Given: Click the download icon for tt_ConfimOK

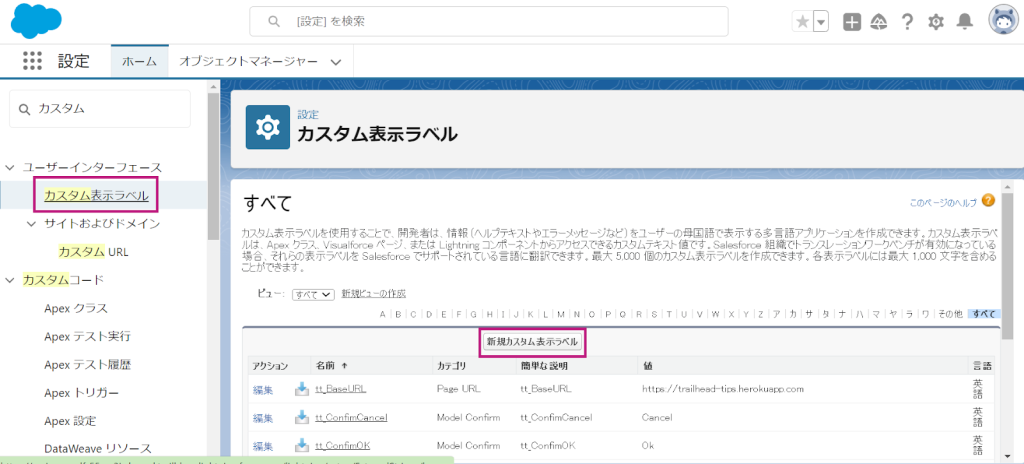Looking at the screenshot, I should click(x=302, y=446).
